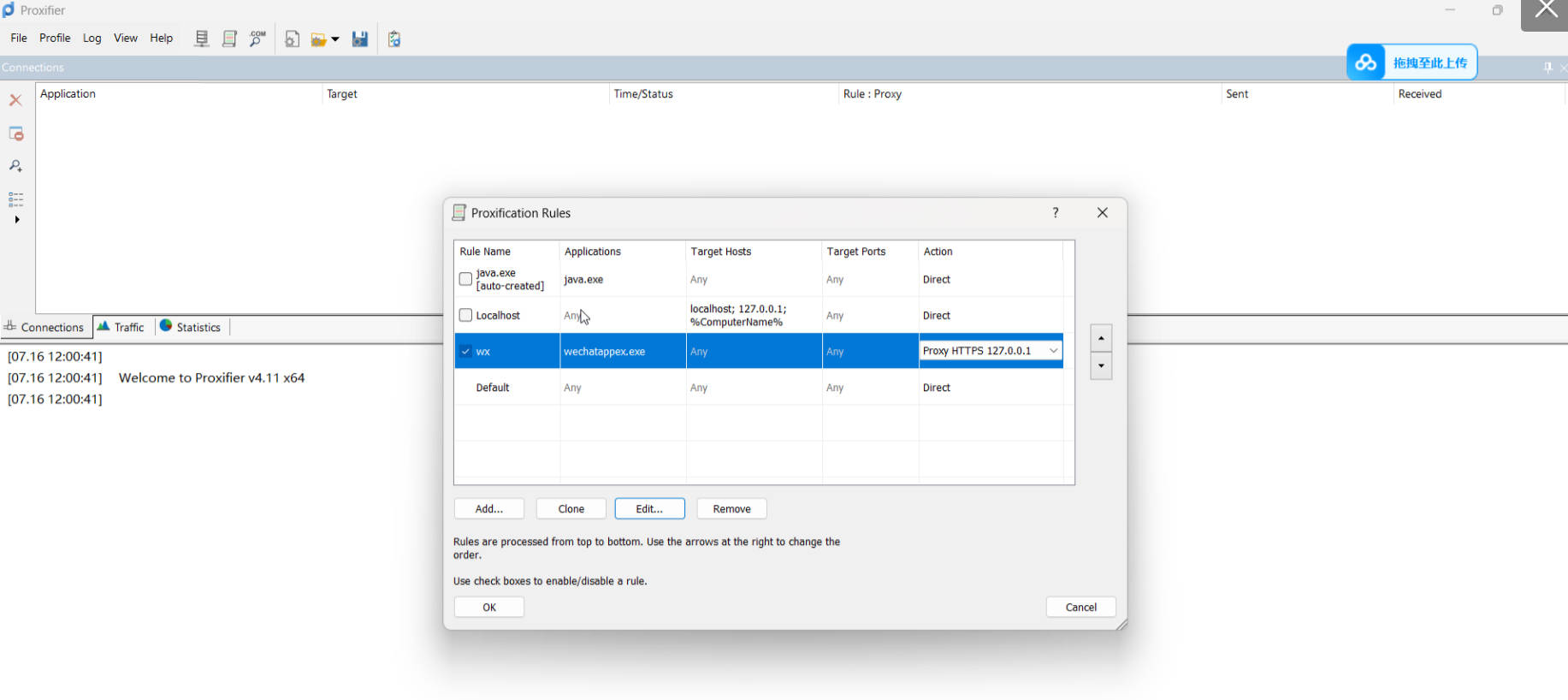Viewport: 1568px width, 700px height.
Task: Click Proxification Rules toolbar icon
Action: point(229,39)
